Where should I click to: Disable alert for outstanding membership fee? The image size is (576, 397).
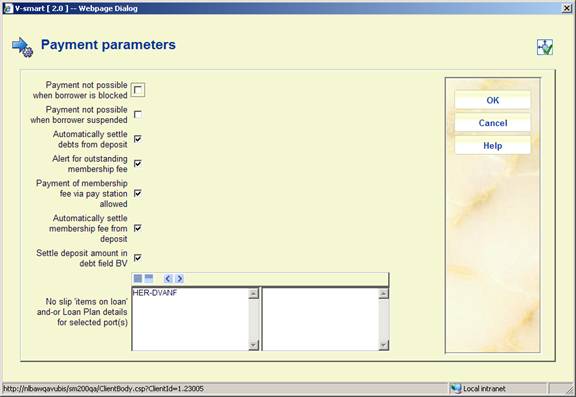pyautogui.click(x=138, y=163)
